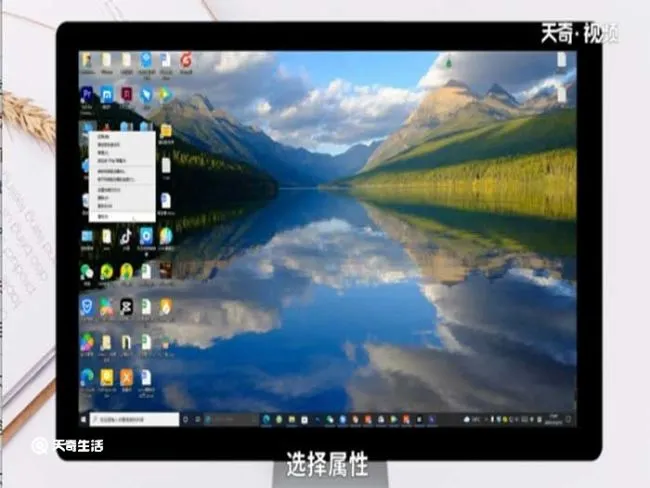Launch WeChat from the desktop
The height and width of the screenshot is (488, 650).
(x=87, y=272)
